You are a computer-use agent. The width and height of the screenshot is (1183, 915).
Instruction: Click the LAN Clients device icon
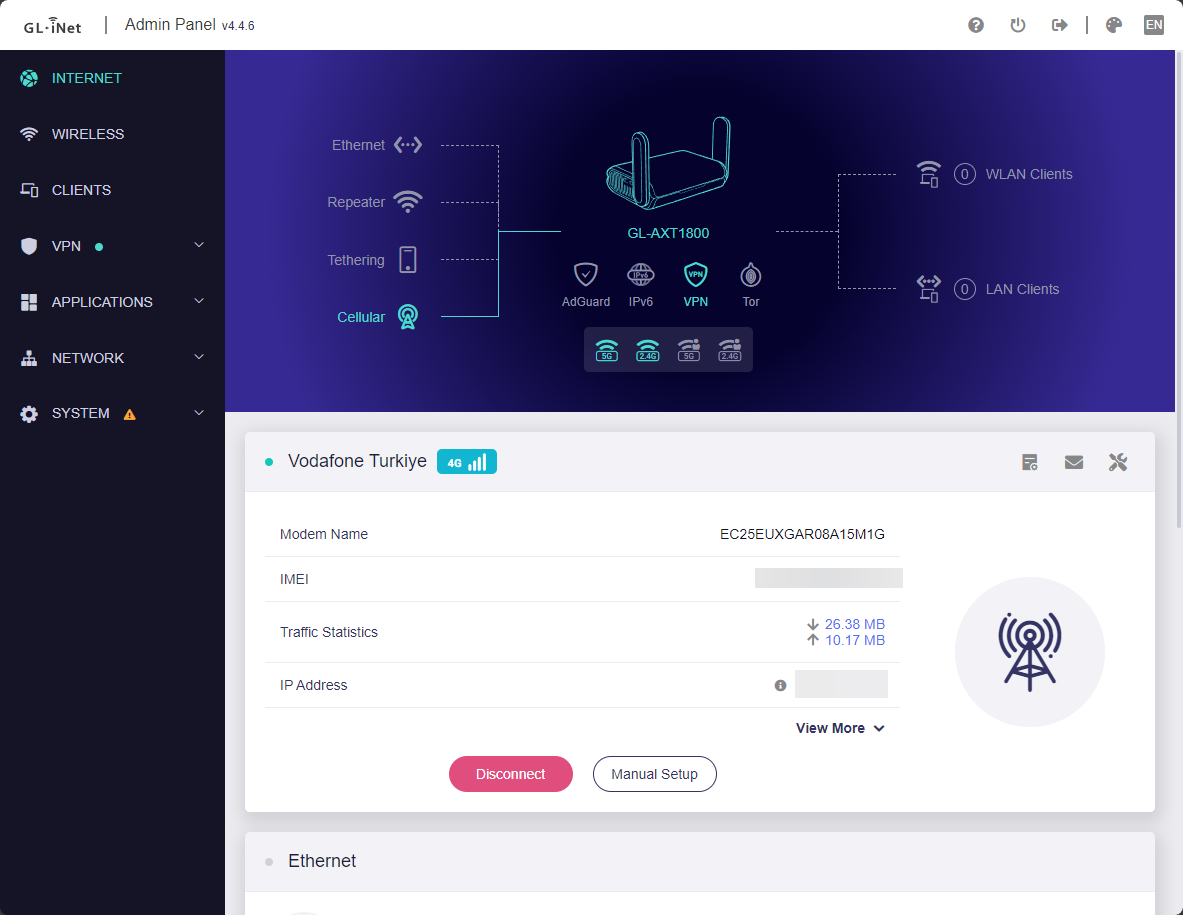click(x=929, y=289)
